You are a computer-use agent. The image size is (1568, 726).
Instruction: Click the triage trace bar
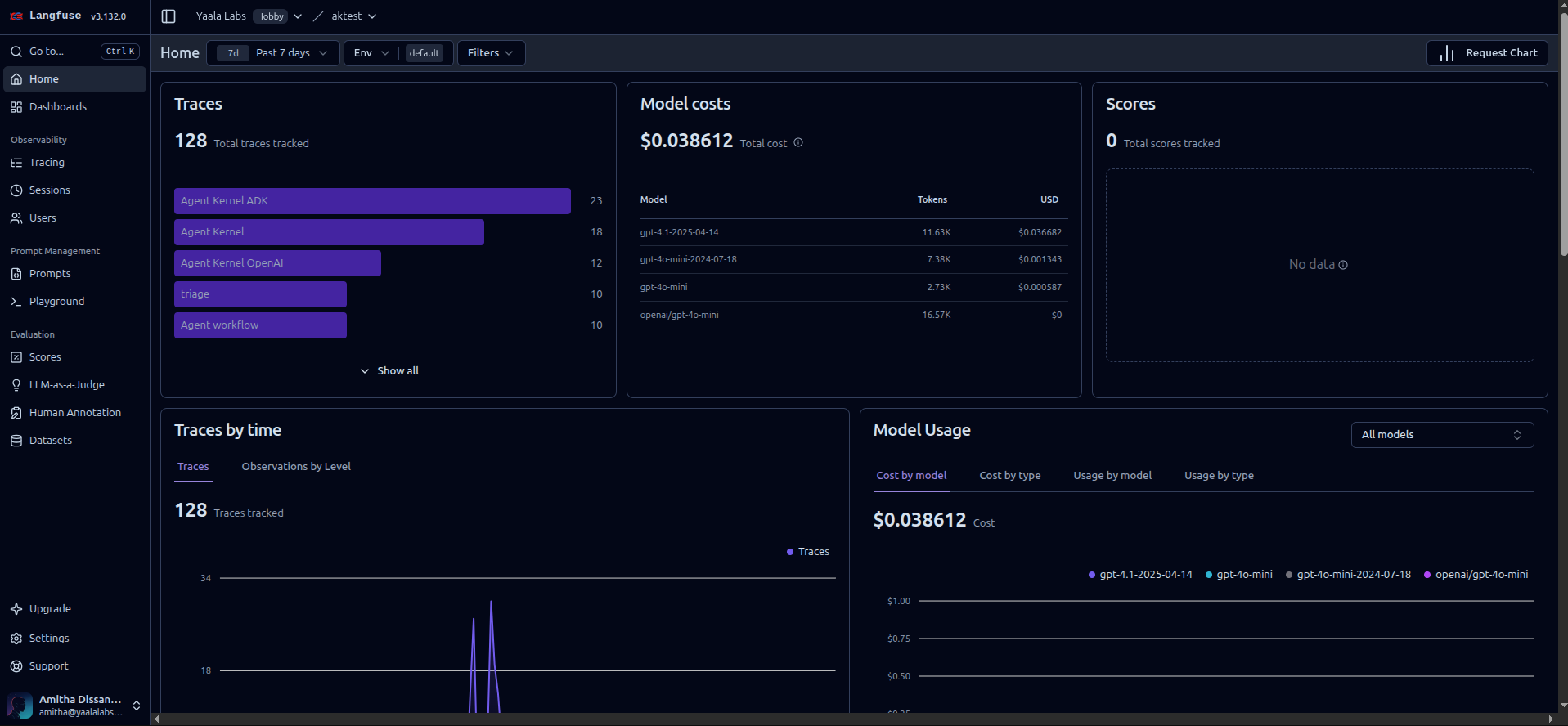point(260,294)
